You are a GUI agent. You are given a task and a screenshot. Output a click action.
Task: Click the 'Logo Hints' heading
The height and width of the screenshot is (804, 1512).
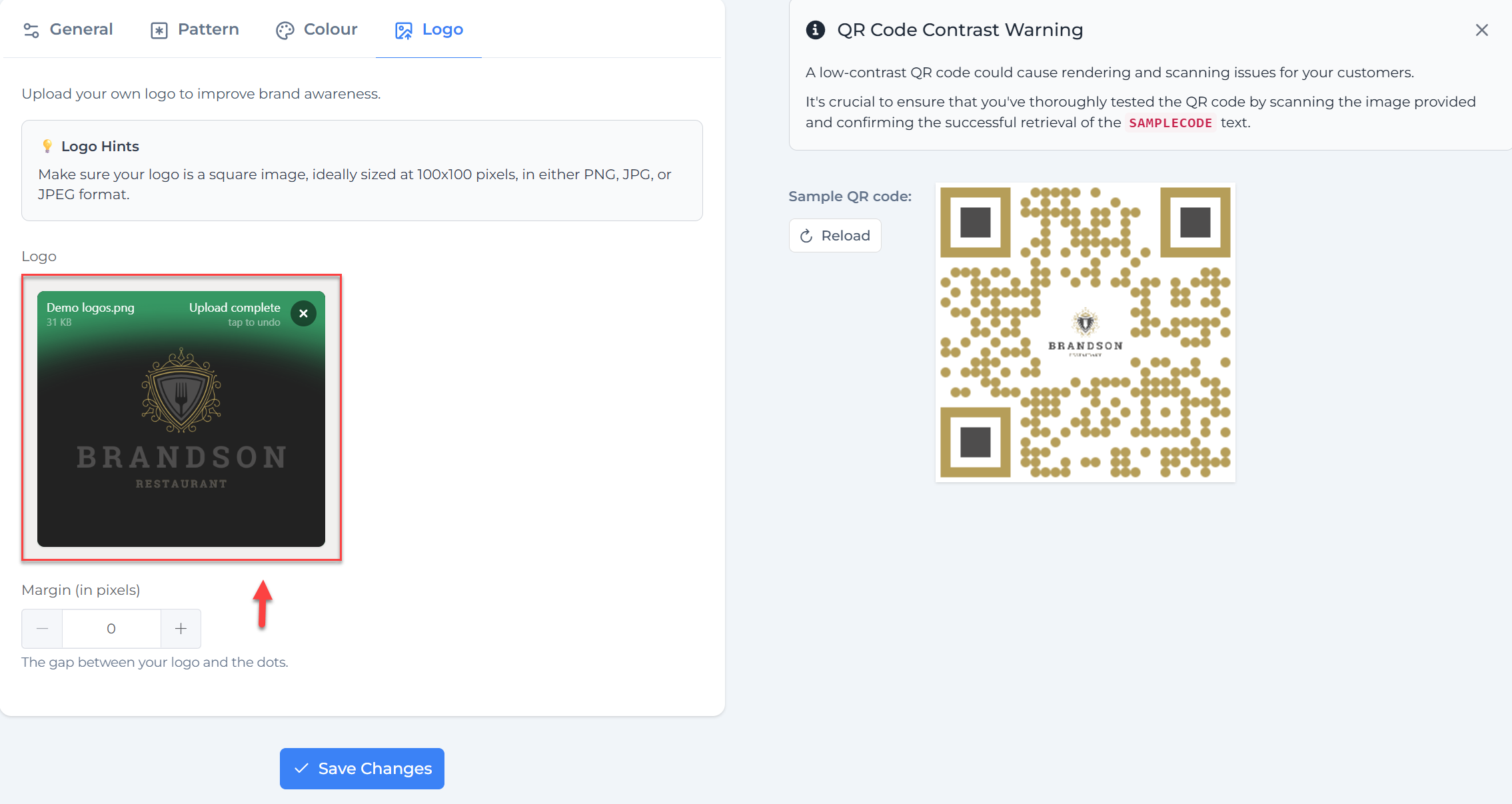pos(100,146)
